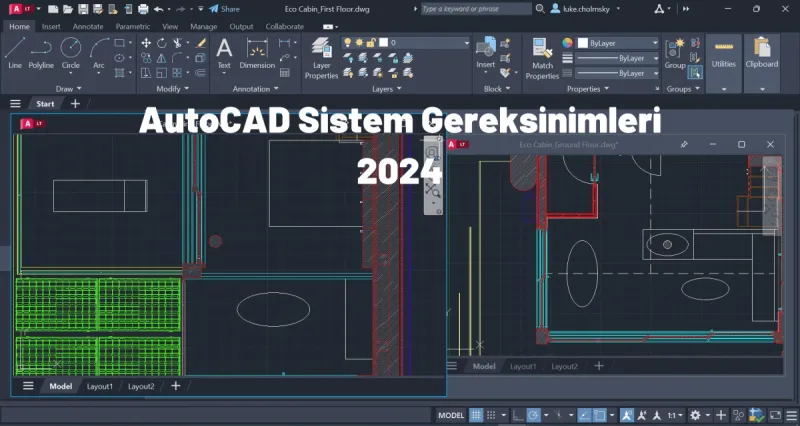The width and height of the screenshot is (800, 426).
Task: Choose the Stretch tool
Action: pos(146,73)
